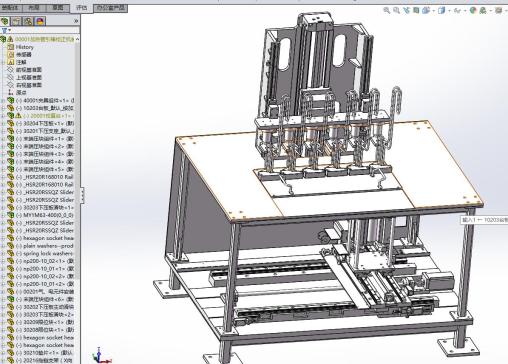This screenshot has height=364, width=508.
Task: Click the 注解 annotations icon
Action: [10, 62]
